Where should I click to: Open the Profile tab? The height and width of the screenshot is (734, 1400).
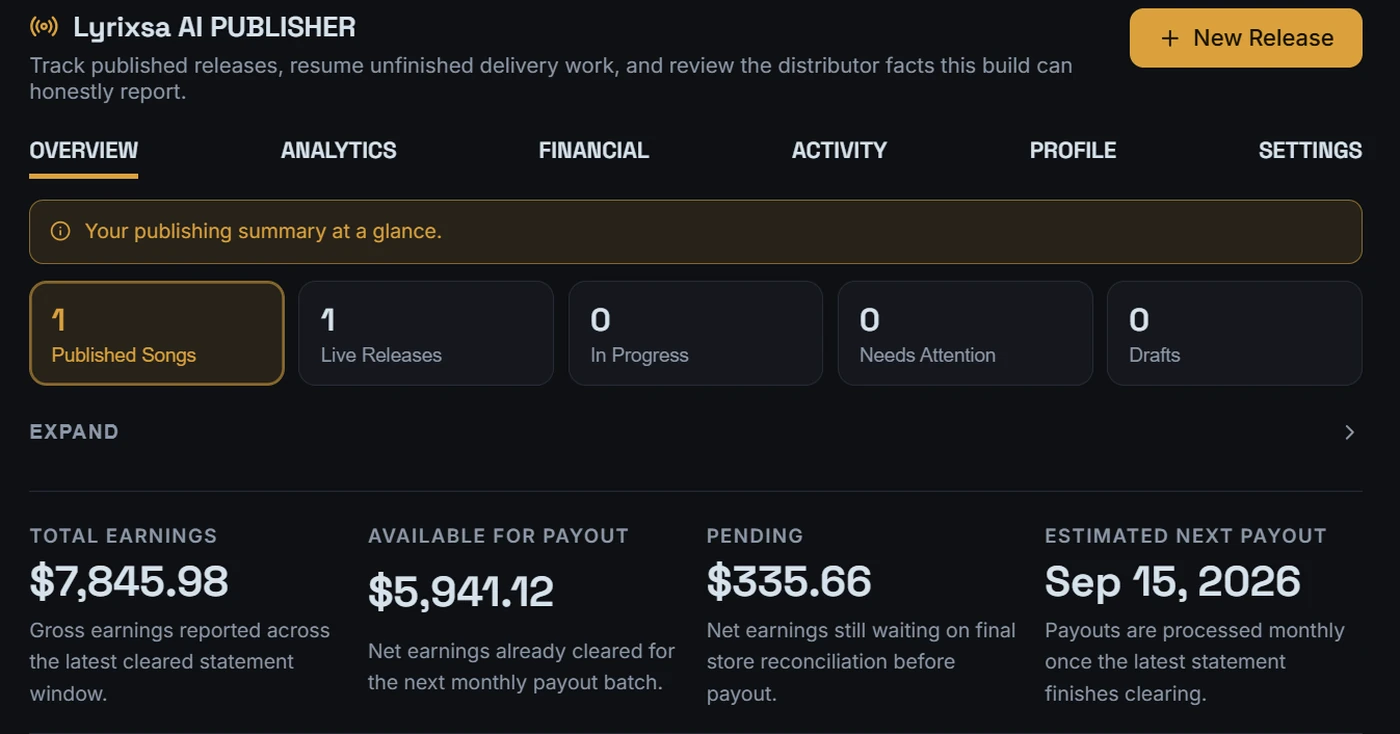[x=1073, y=151]
